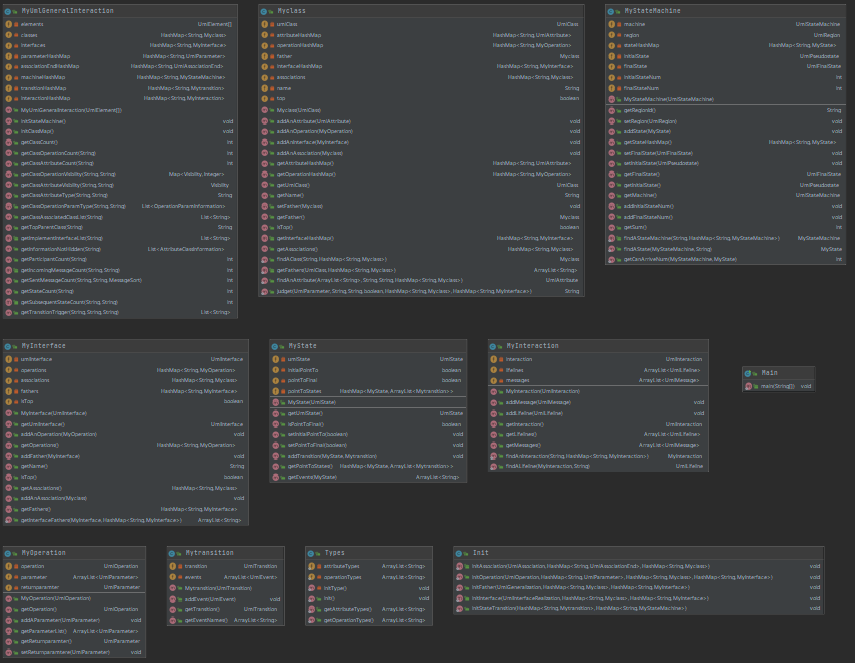
Task: Click the getTopParentClass(String) method row
Action: [120, 227]
